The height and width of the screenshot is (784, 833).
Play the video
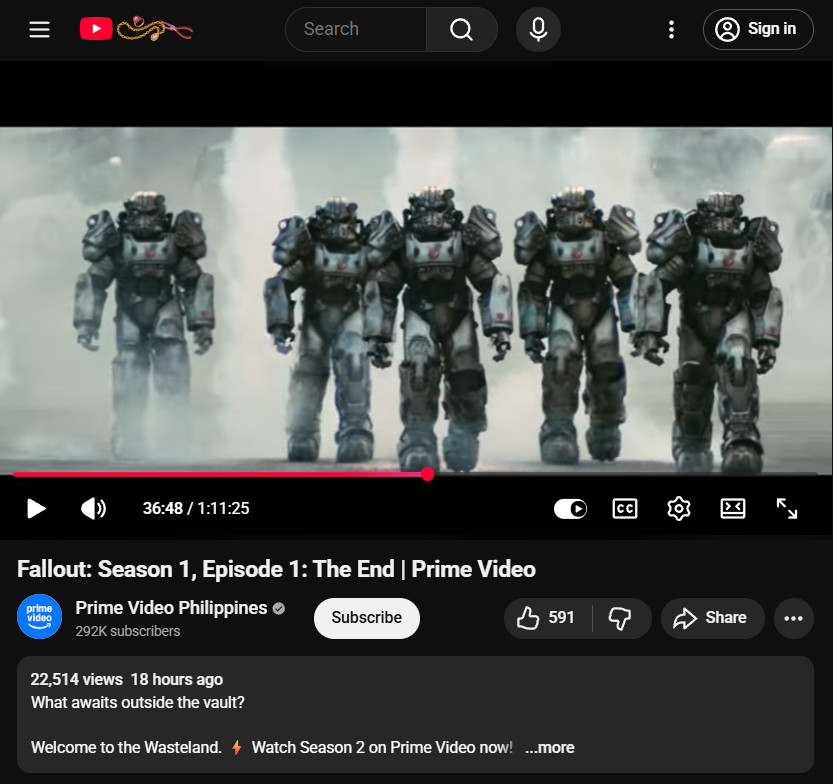click(x=36, y=508)
